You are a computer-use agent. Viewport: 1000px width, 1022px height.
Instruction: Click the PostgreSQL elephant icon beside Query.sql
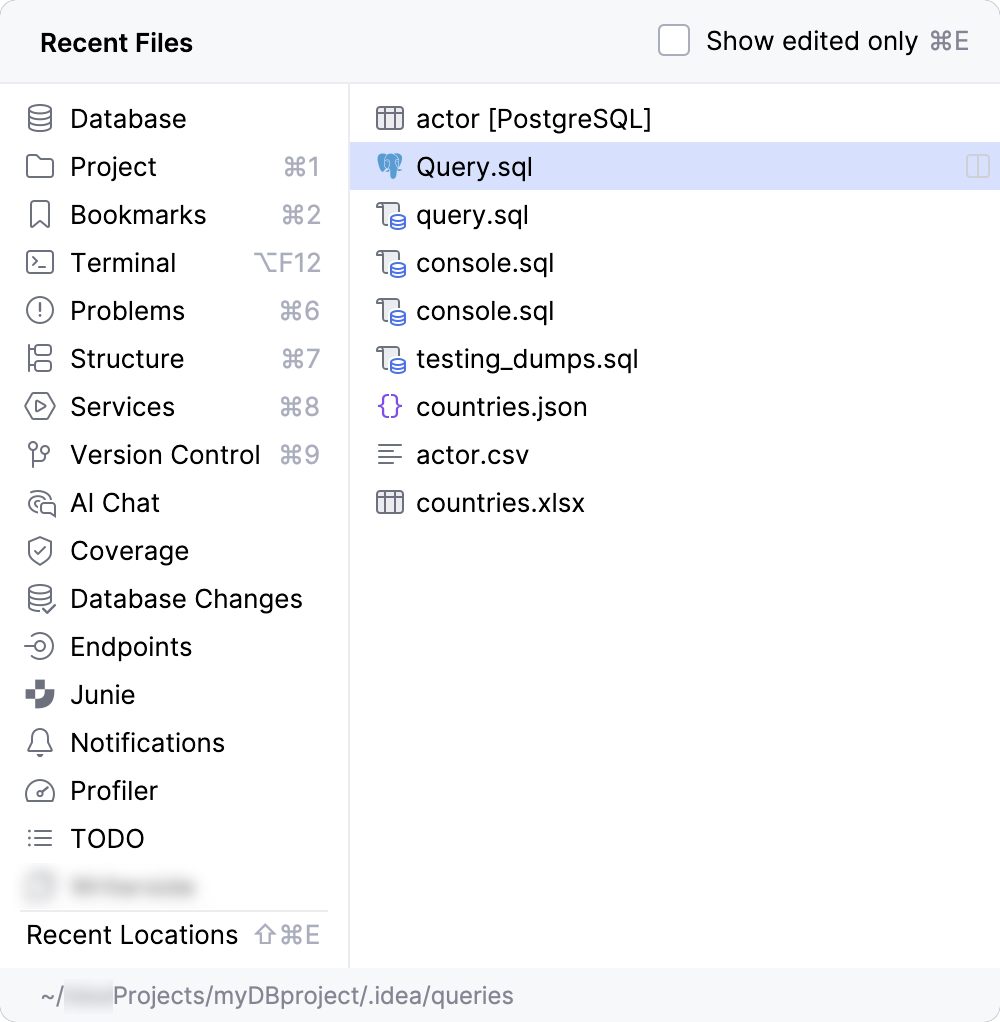pyautogui.click(x=390, y=167)
